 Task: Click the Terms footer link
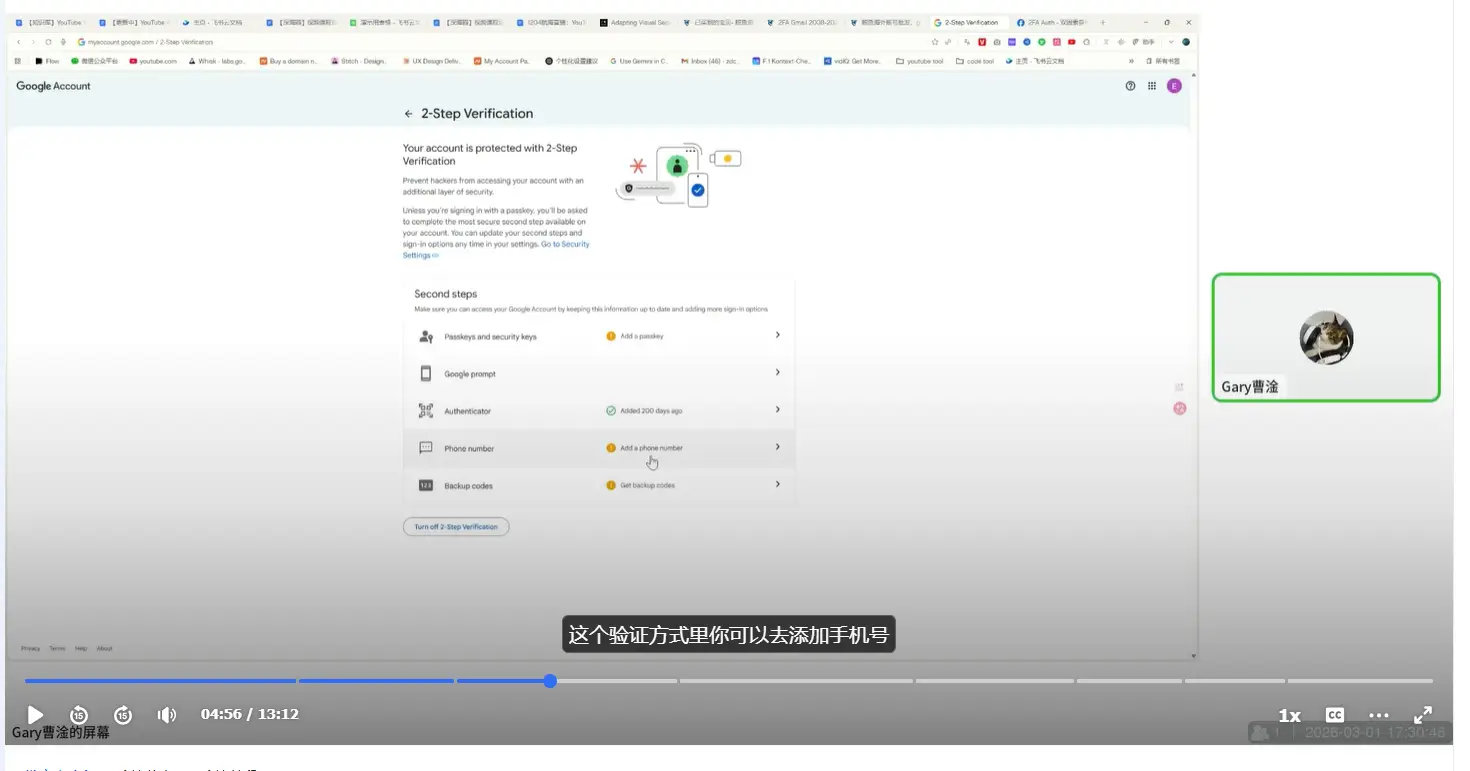click(x=57, y=649)
